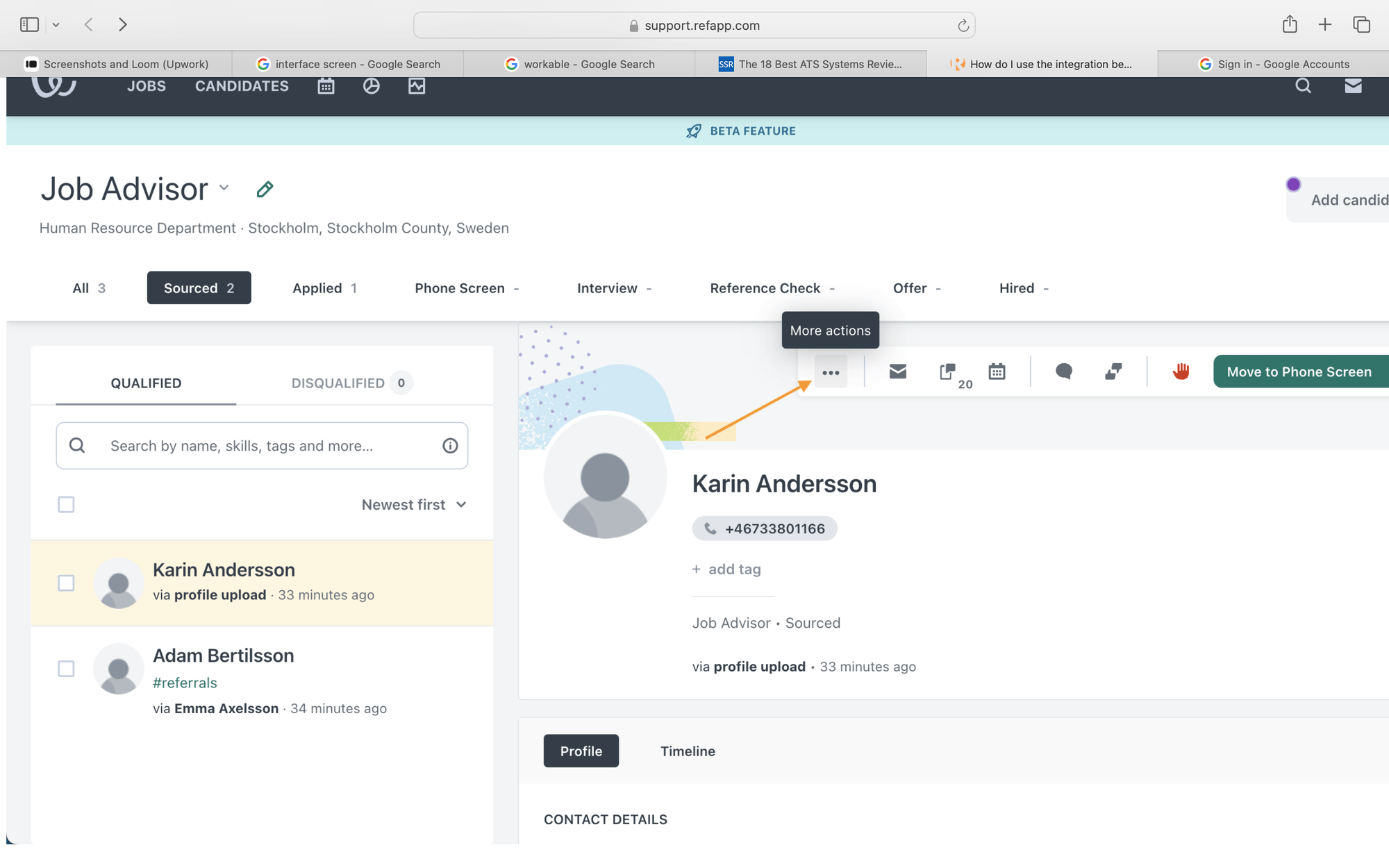Click the search magnifier in the top navbar
1389x868 pixels.
pos(1304,85)
